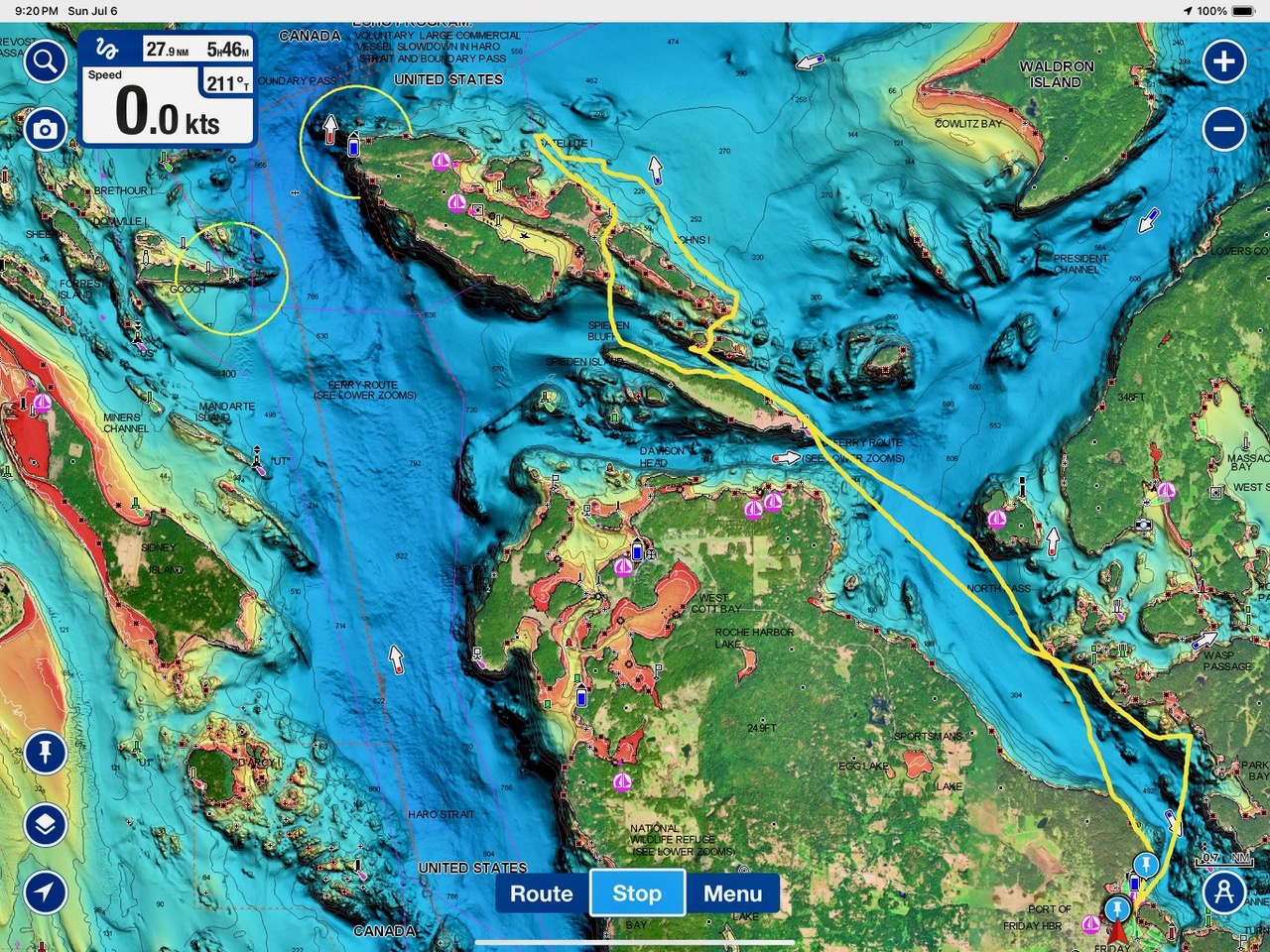The height and width of the screenshot is (952, 1270).
Task: Tap magenta marina marker north of North Pass
Action: coord(997,519)
